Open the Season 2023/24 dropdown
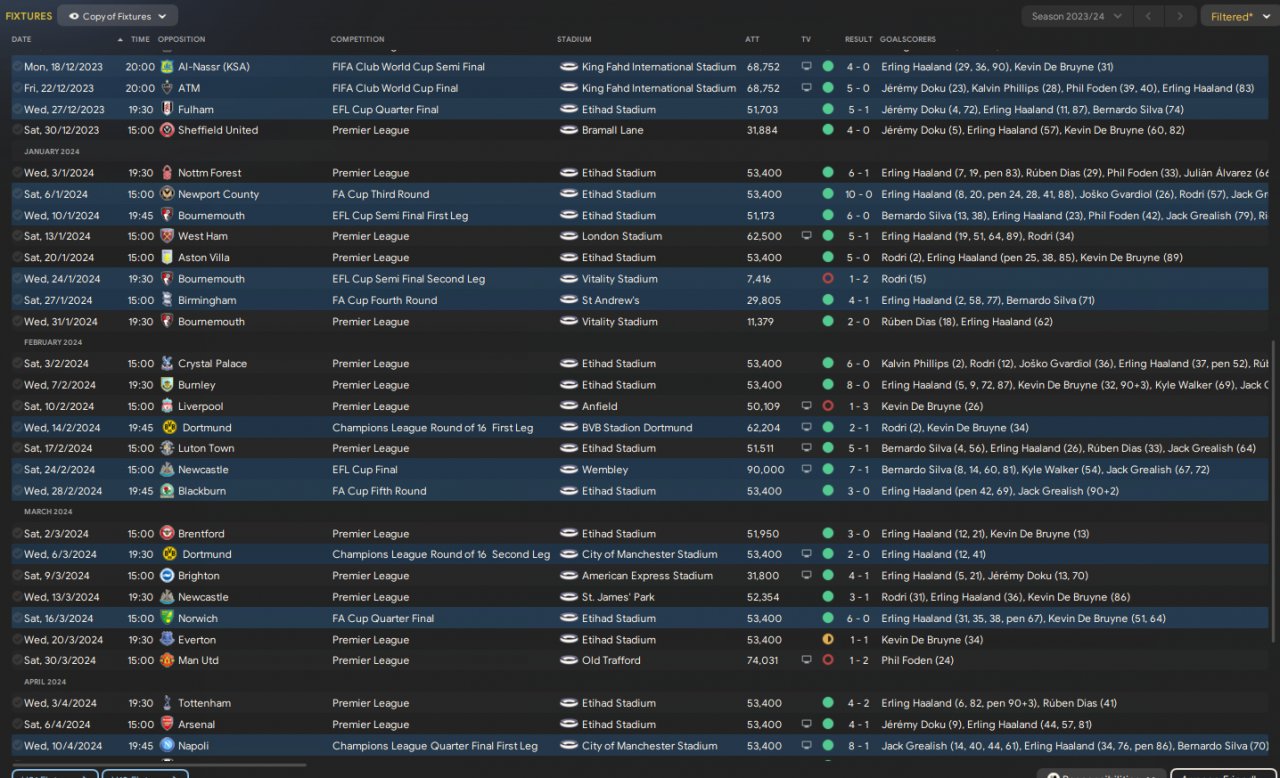The width and height of the screenshot is (1280, 778). coord(1077,16)
